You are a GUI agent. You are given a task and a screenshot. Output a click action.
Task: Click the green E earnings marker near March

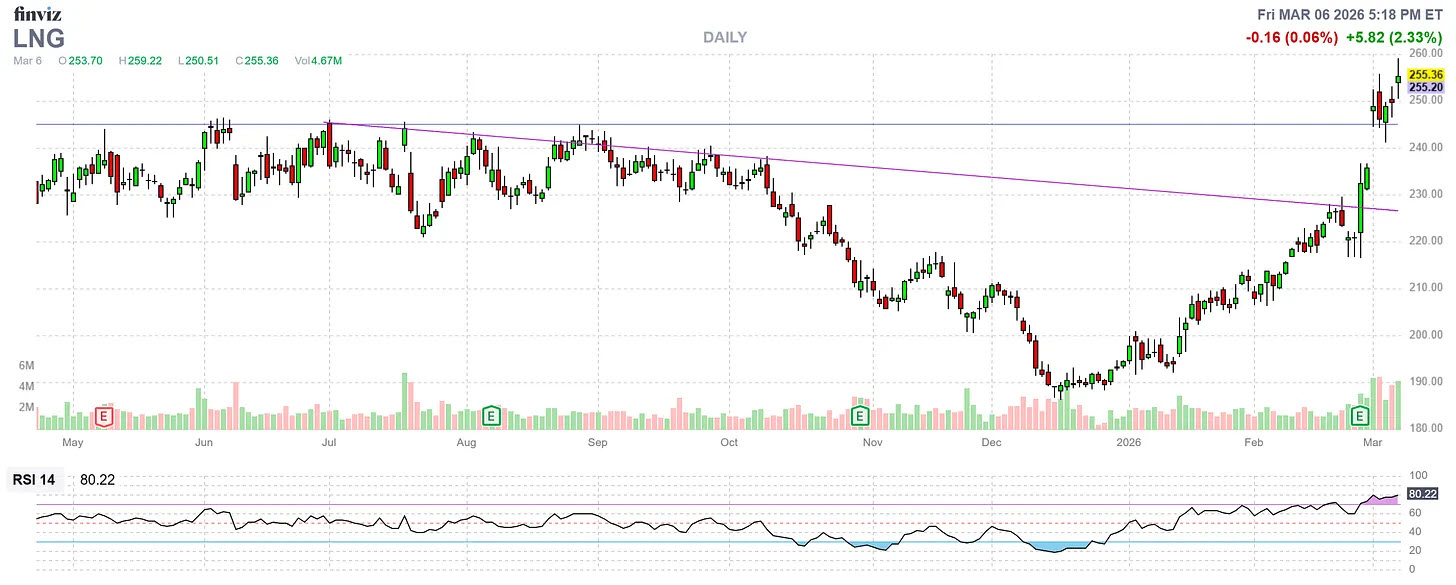[x=1359, y=413]
